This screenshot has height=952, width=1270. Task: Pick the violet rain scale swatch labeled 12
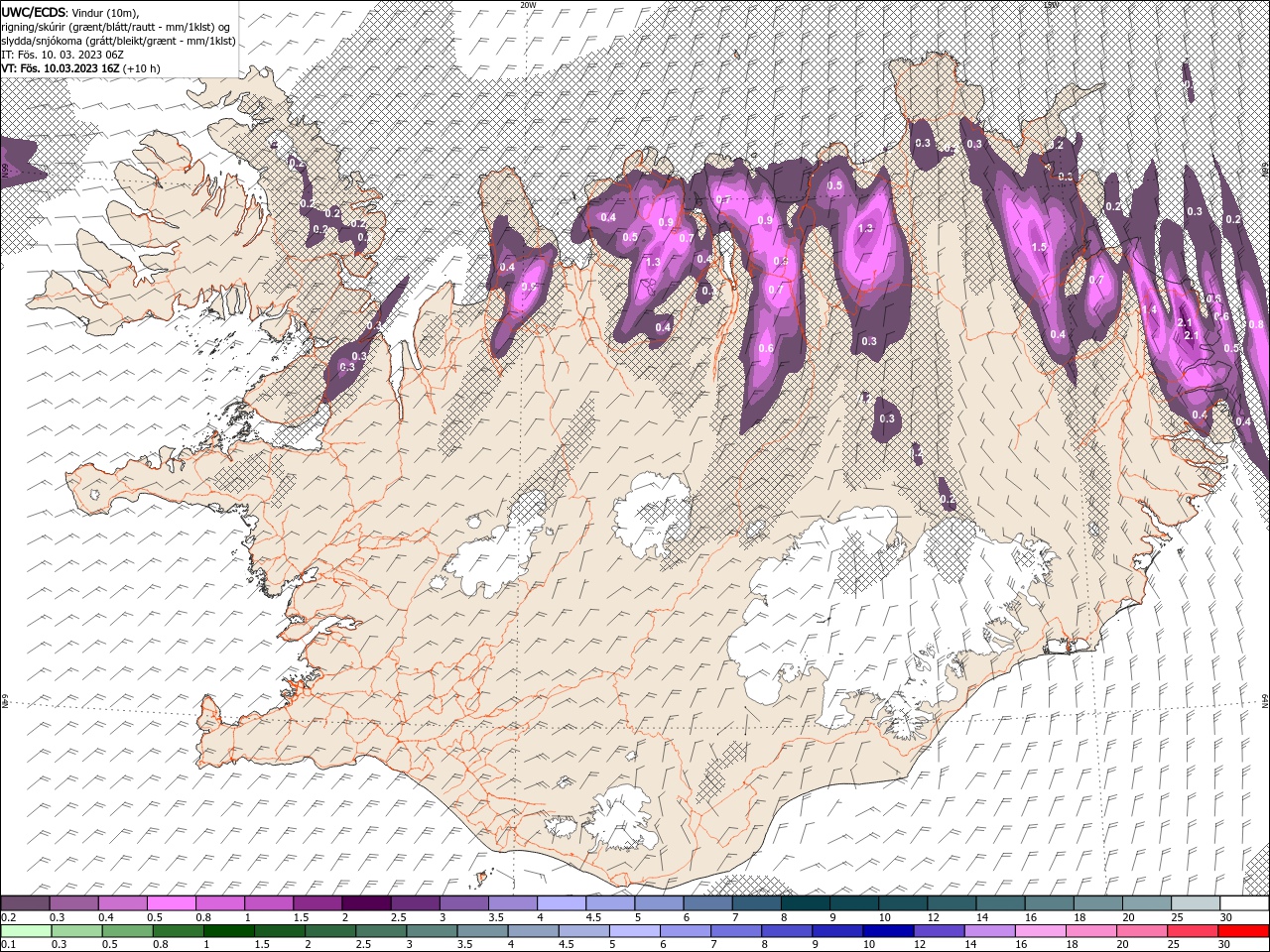(x=940, y=931)
